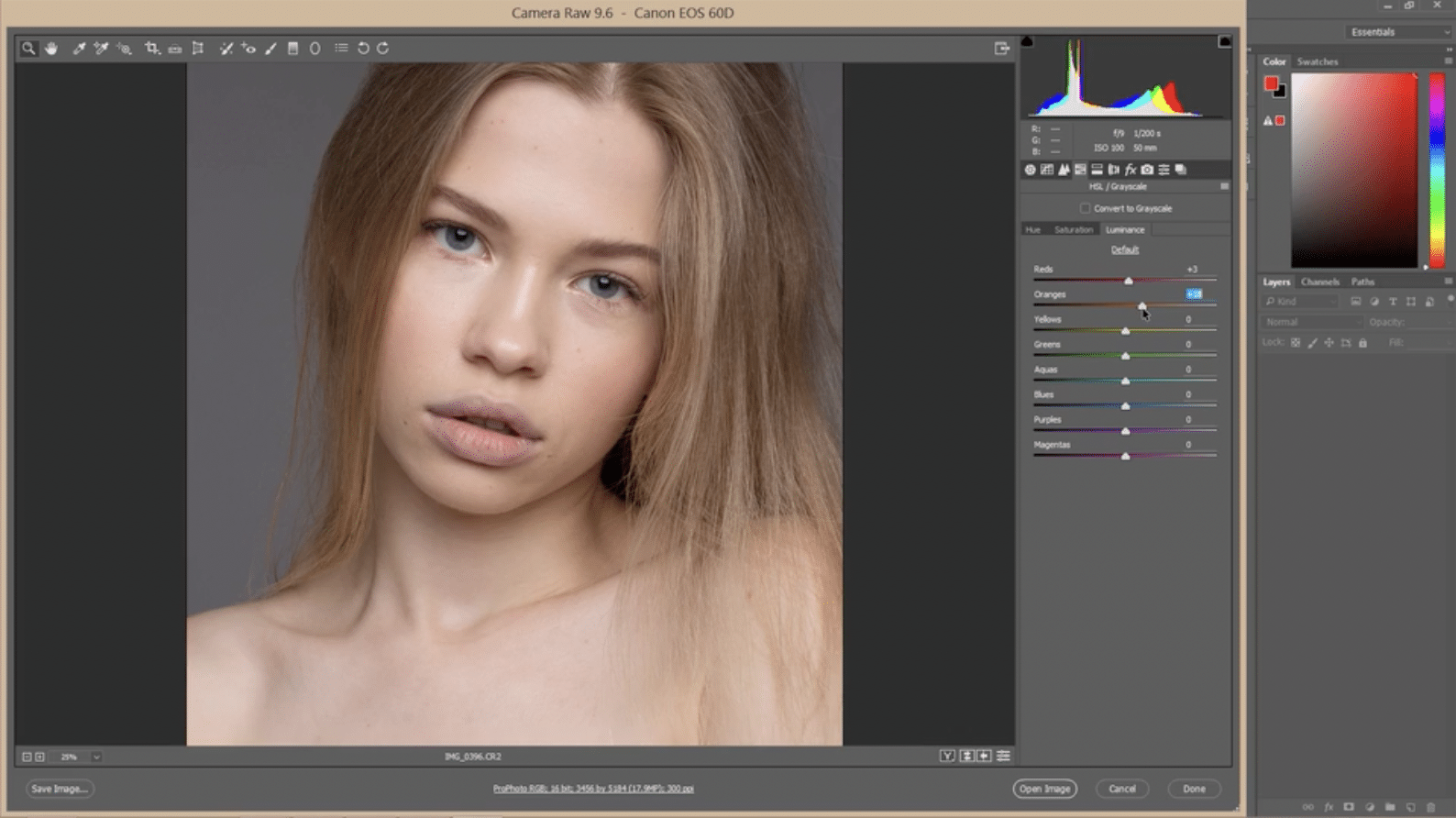1456x818 pixels.
Task: Toggle layer filtering switch in Layers panel
Action: click(1450, 300)
